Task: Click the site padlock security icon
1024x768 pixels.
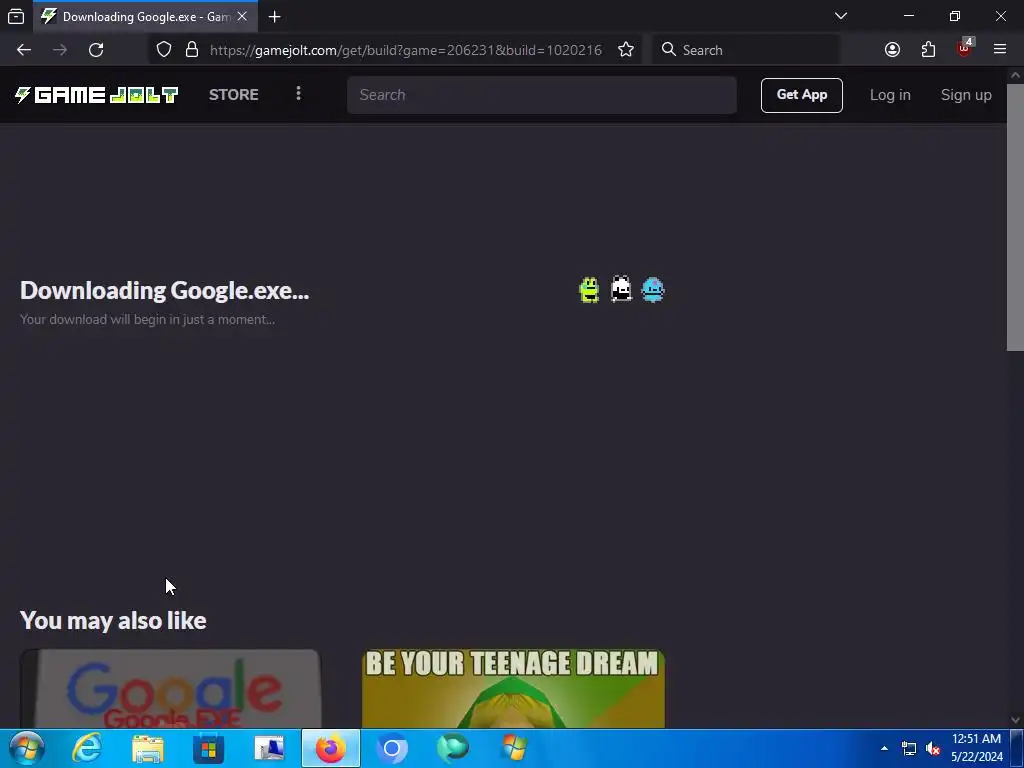Action: pos(191,50)
